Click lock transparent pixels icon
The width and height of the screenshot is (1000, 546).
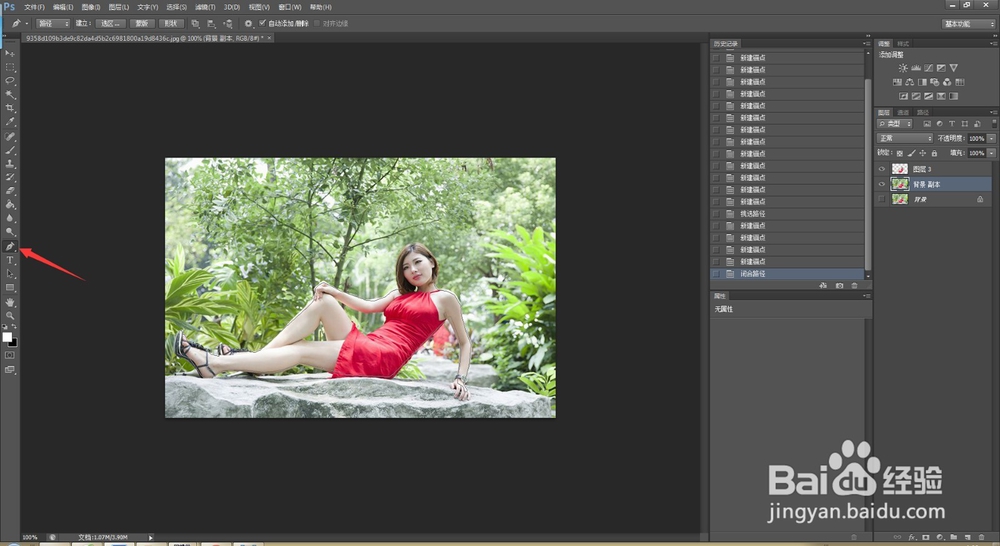coord(900,153)
